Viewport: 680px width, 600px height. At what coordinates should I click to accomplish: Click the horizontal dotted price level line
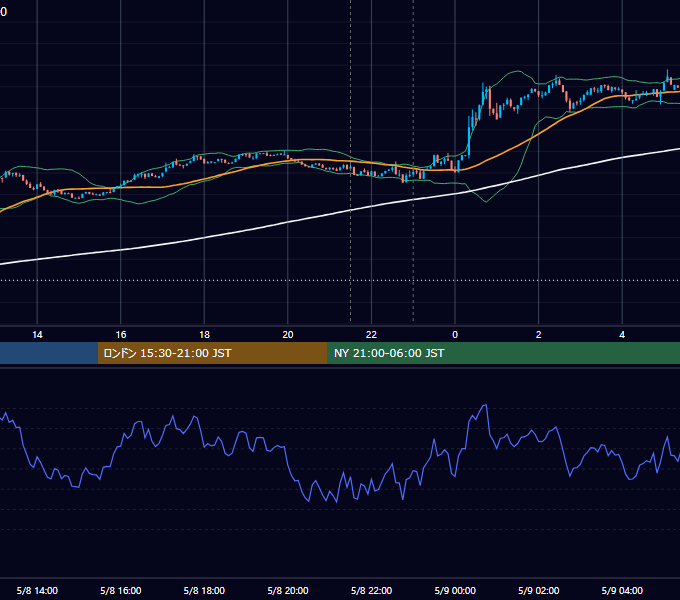point(340,280)
